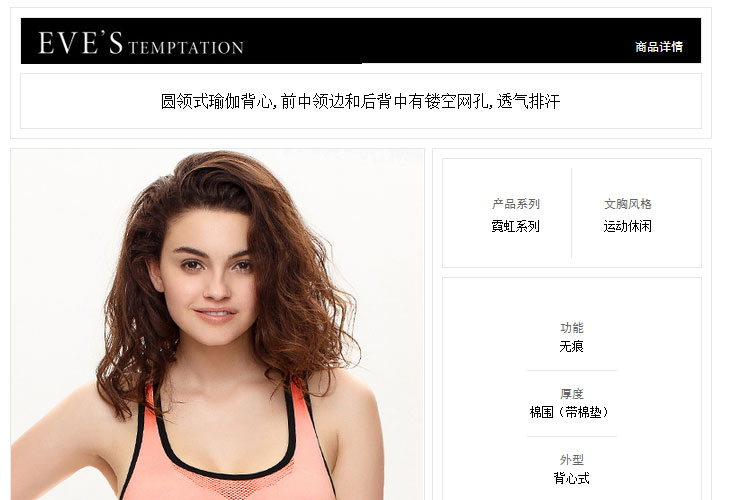Select the 厚度 attribute label
Image resolution: width=750 pixels, height=500 pixels.
coord(572,394)
